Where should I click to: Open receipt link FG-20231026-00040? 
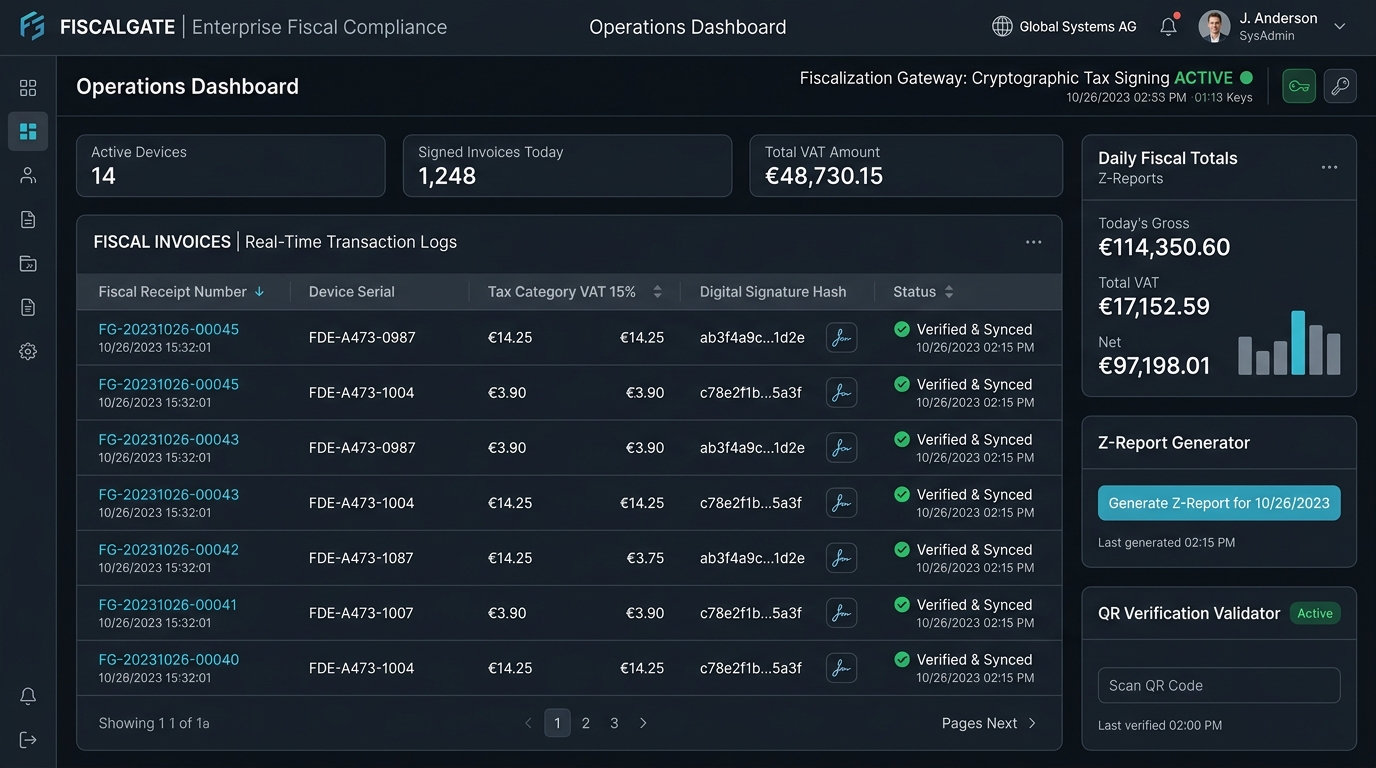[x=169, y=659]
